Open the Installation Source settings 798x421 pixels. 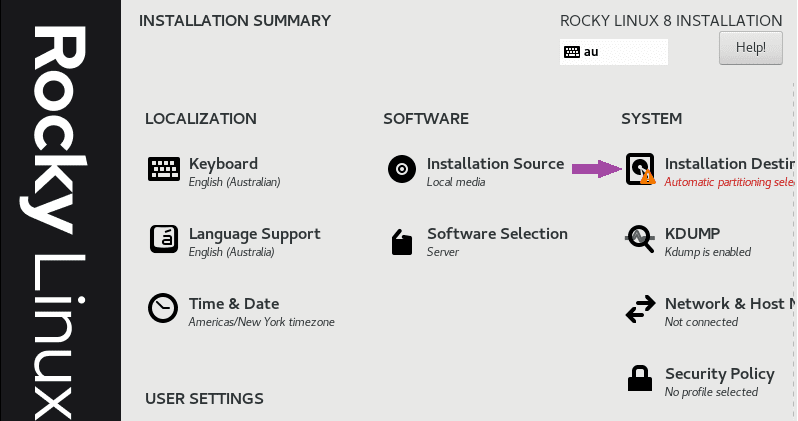(x=495, y=164)
